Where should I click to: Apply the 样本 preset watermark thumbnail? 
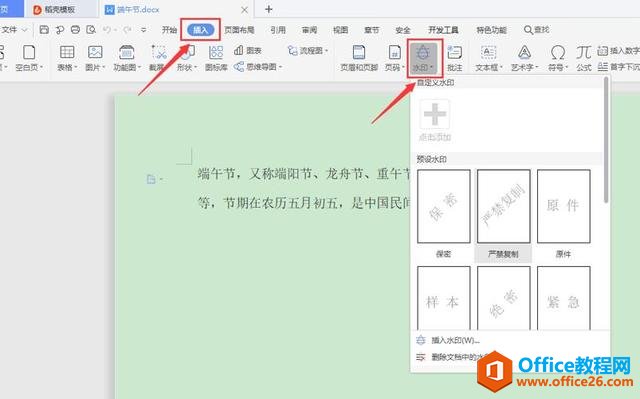pyautogui.click(x=444, y=298)
